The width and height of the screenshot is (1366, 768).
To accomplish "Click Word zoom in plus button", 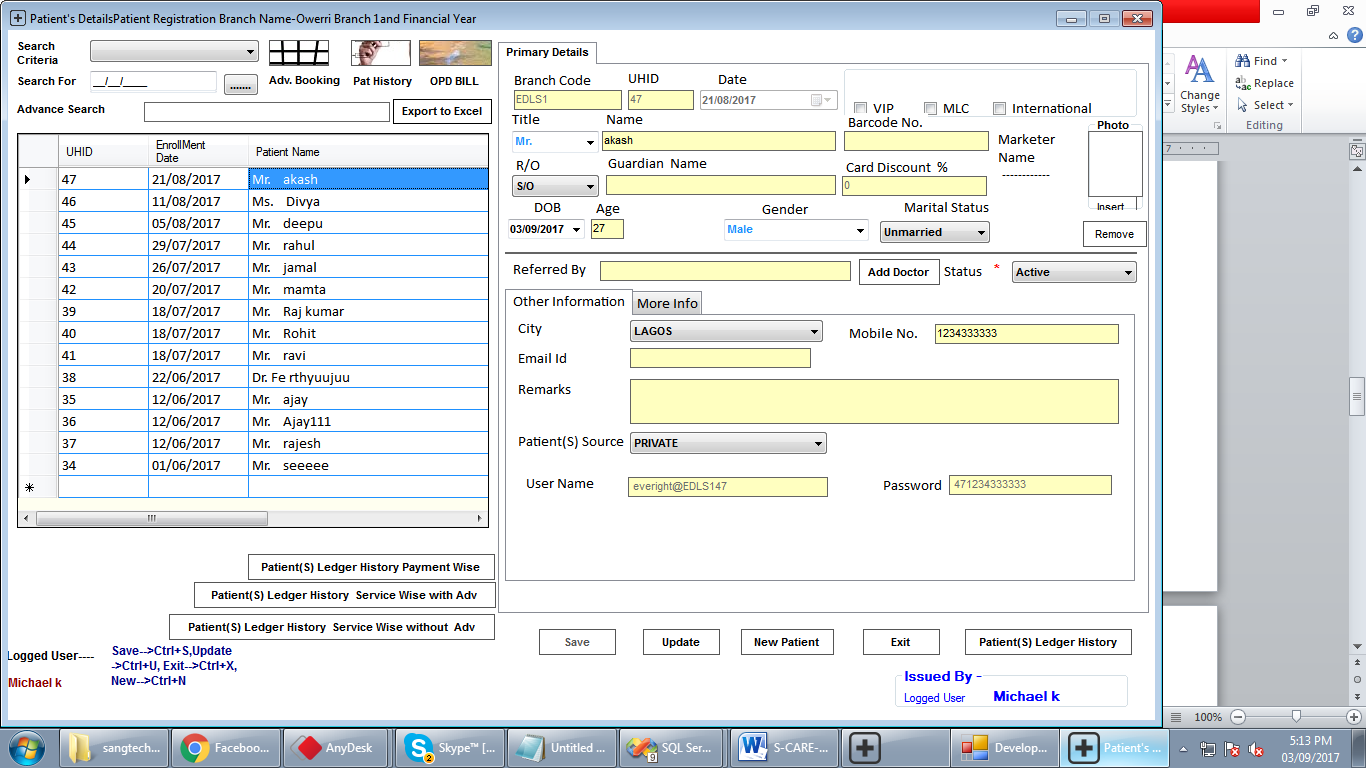I will coord(1354,717).
